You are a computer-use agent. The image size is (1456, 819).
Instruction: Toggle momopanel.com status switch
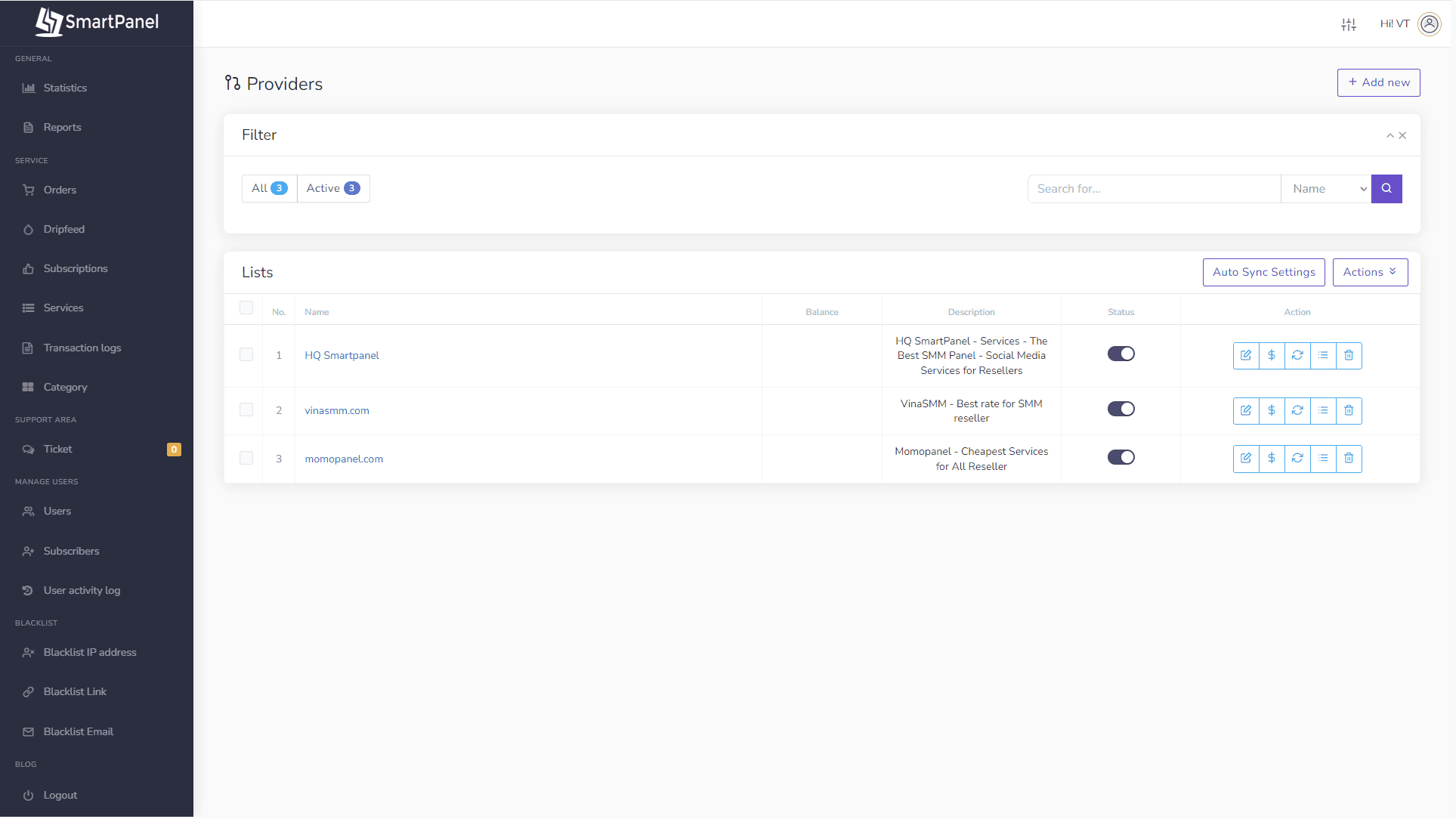1121,457
